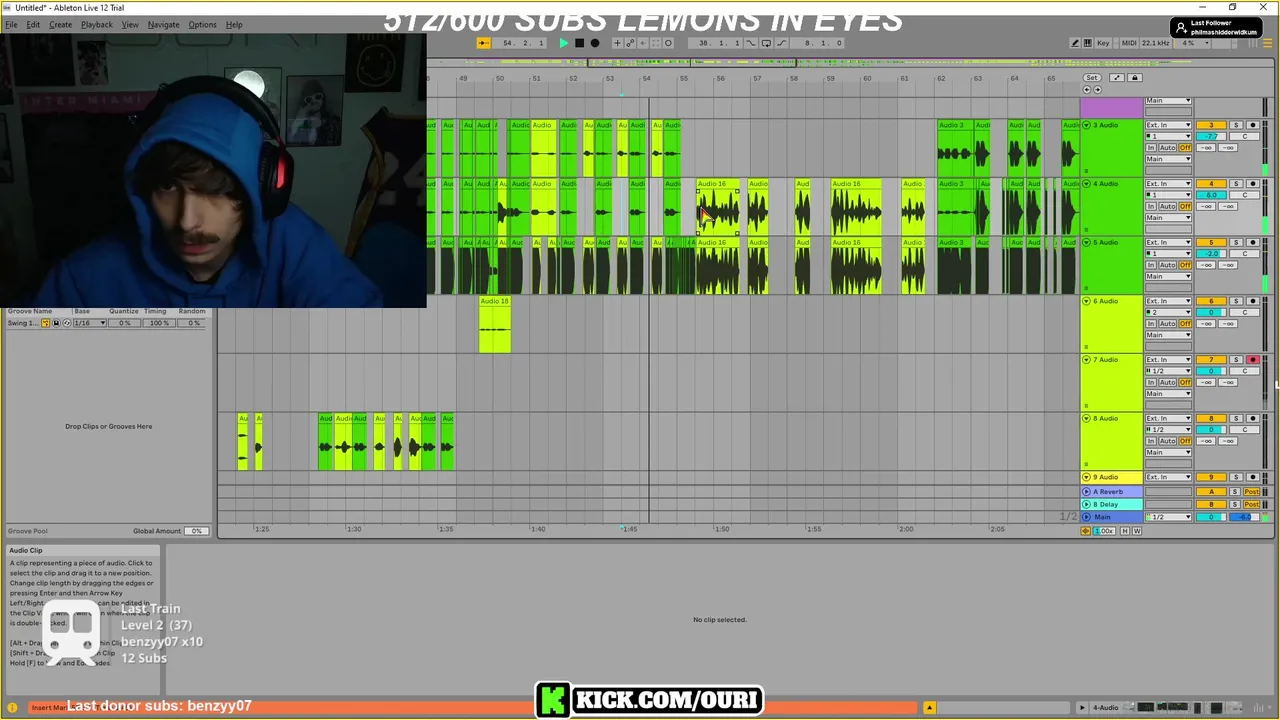This screenshot has height=720, width=1280.
Task: Click 4 Audio volume field 6.0
Action: click(1211, 195)
